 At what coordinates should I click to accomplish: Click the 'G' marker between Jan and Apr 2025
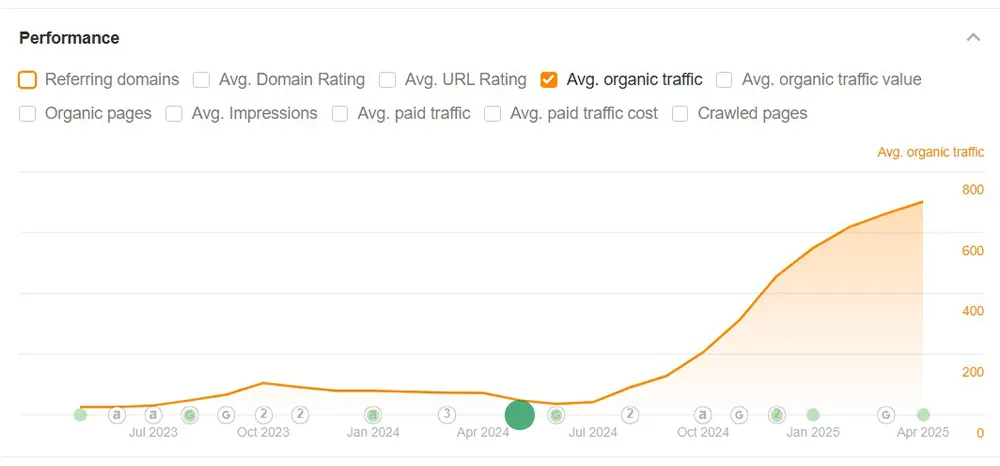(x=886, y=414)
